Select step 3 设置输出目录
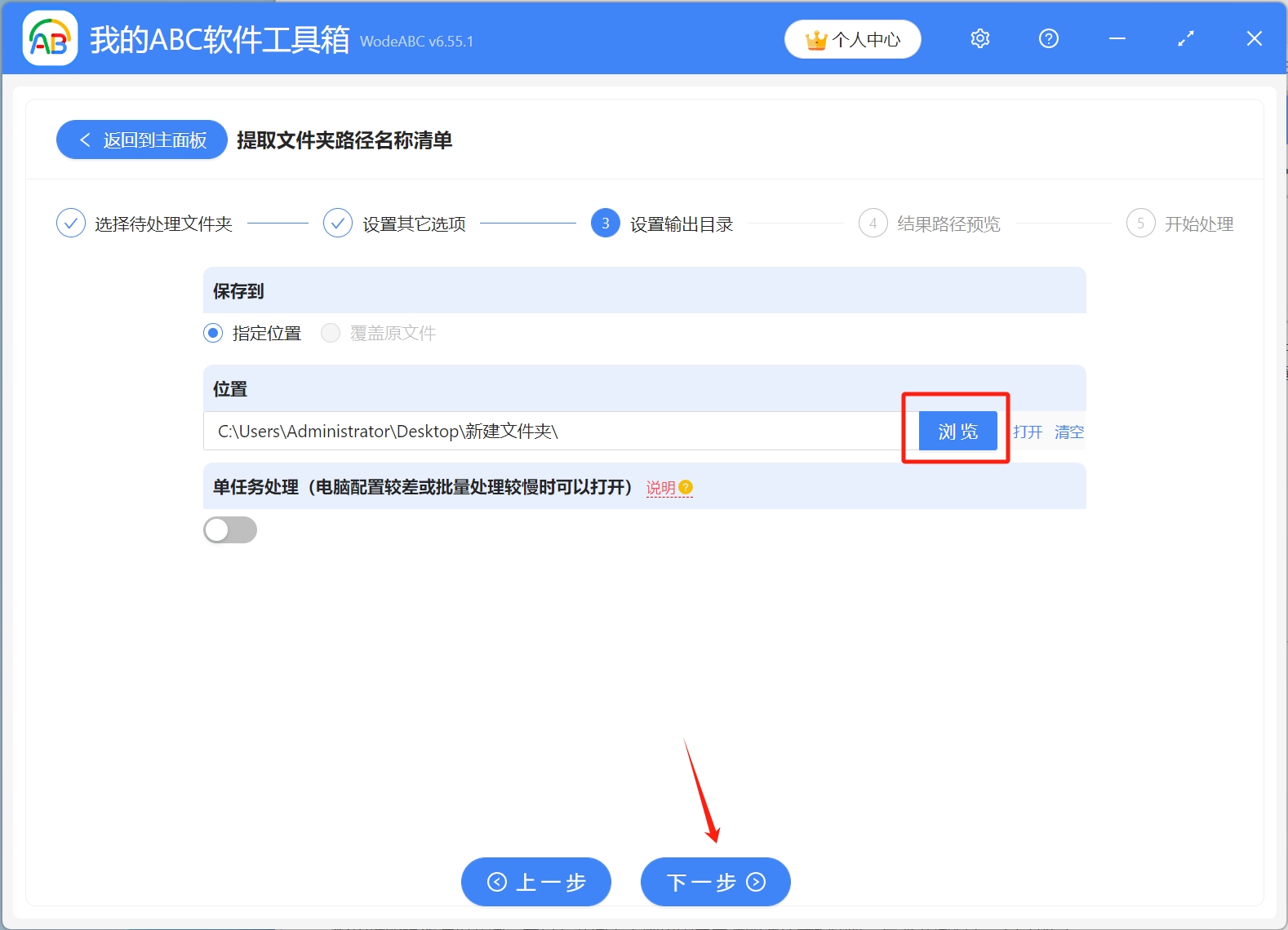Viewport: 1288px width, 930px height. [662, 224]
